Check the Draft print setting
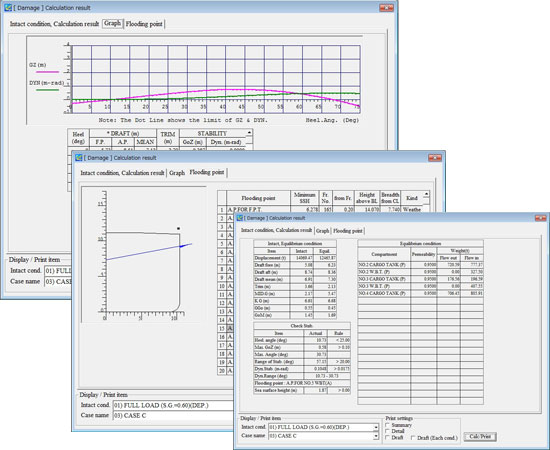Image resolution: width=550 pixels, height=450 pixels. click(388, 438)
